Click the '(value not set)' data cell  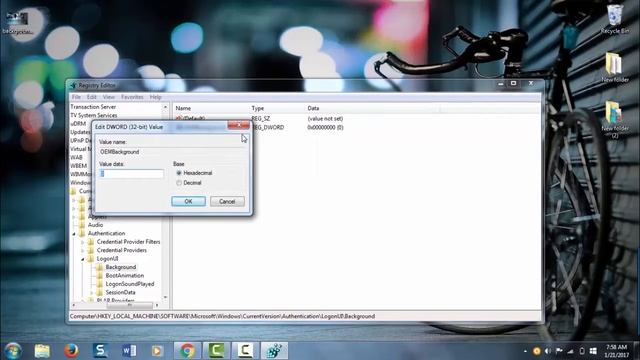click(325, 119)
